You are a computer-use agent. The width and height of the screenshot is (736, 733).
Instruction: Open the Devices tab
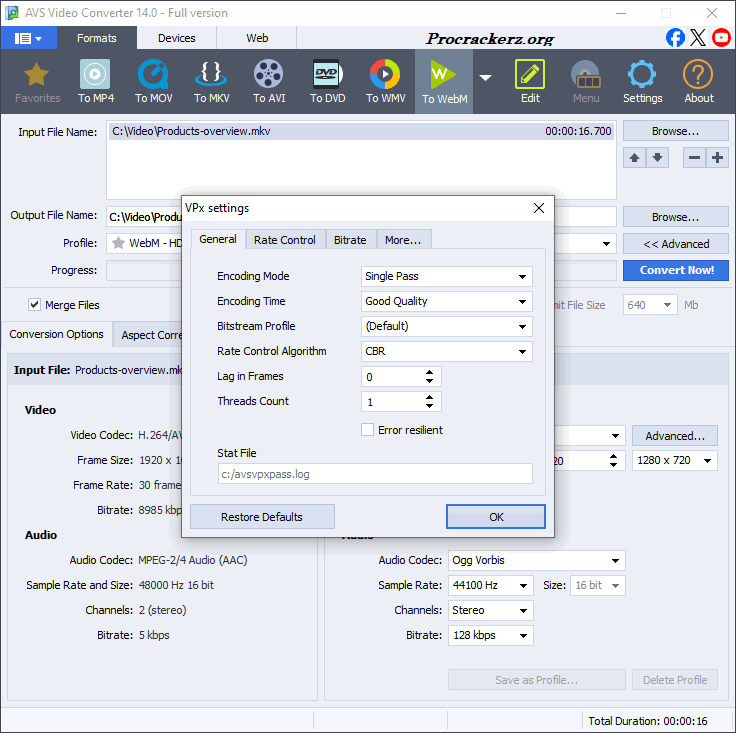coord(177,38)
